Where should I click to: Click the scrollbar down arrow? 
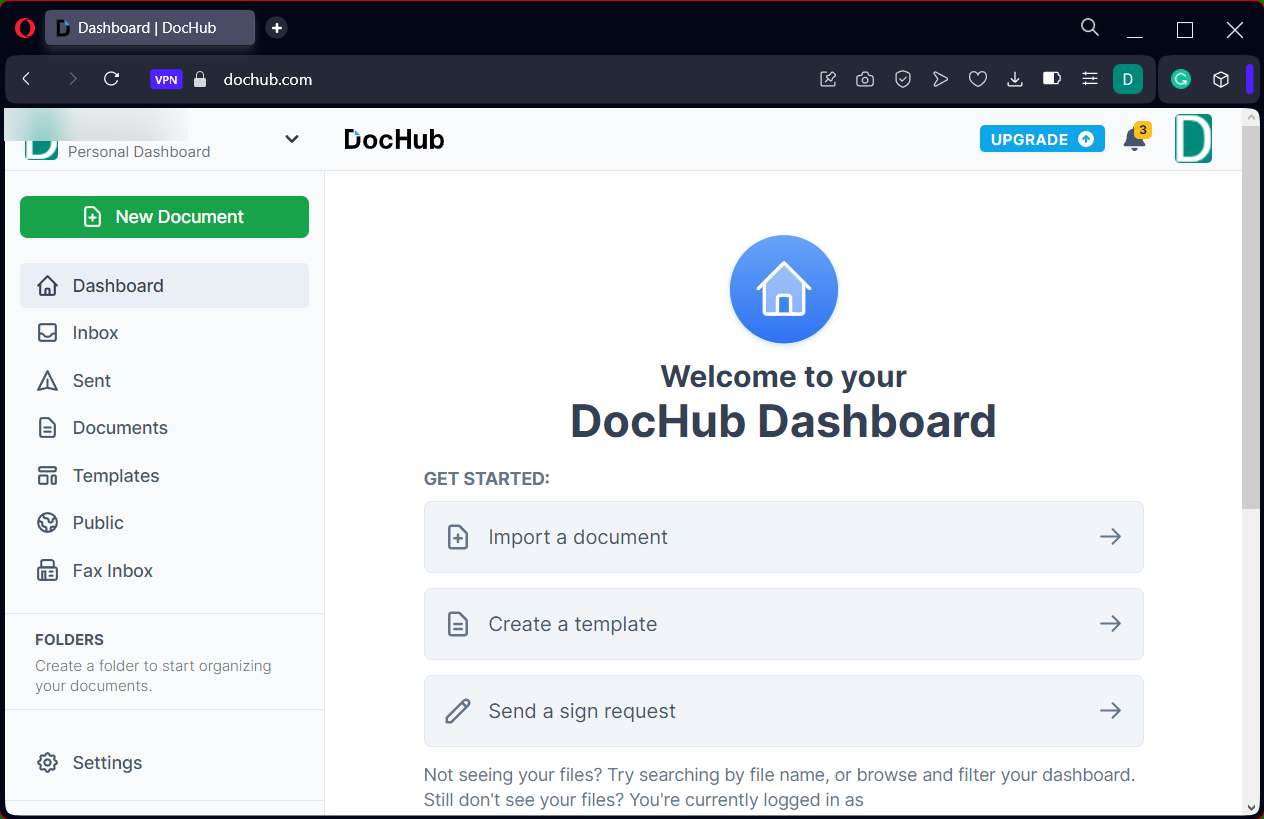click(1251, 807)
